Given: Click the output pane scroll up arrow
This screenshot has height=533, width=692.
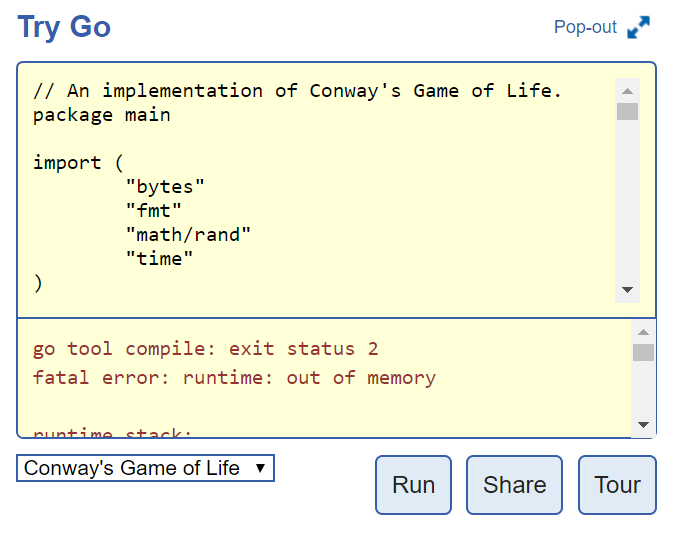Looking at the screenshot, I should (643, 332).
